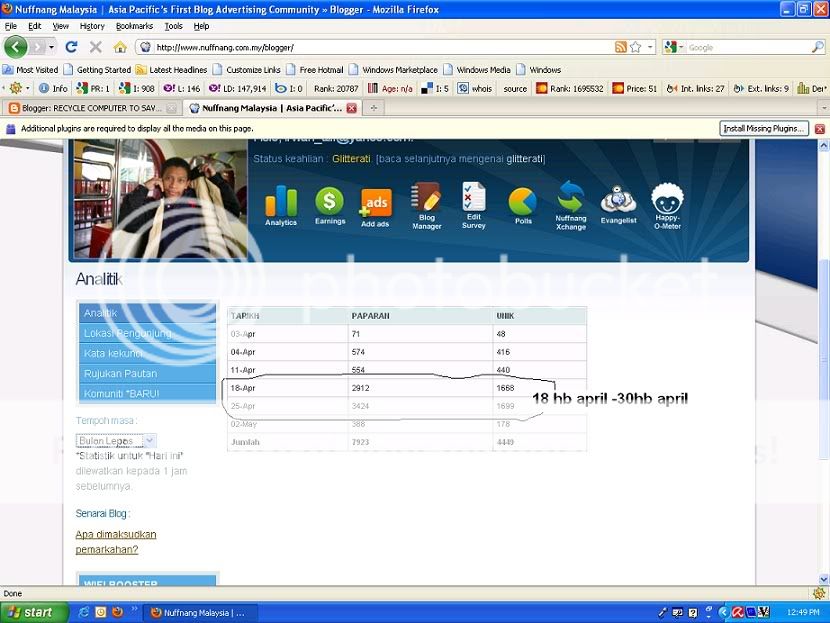
Task: Expand the SEO toolbar gear dropdown arrow
Action: [28, 88]
